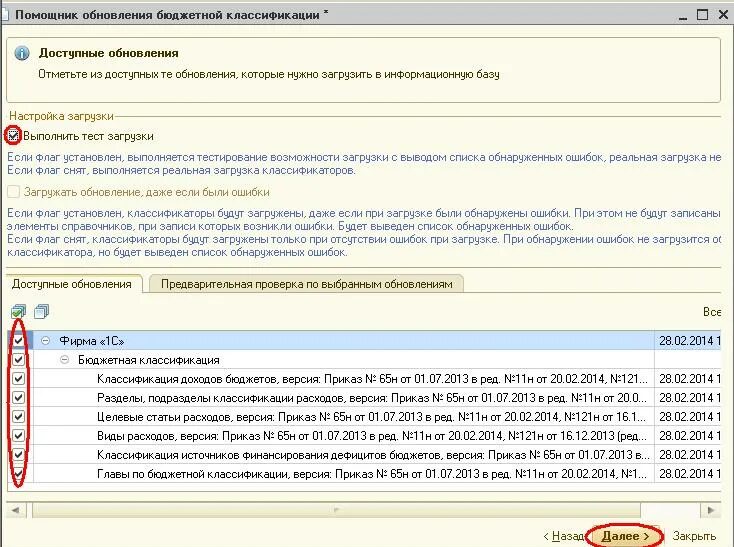Select the Бюджетная классификация row text
Viewport: 734px width, 547px height.
(x=148, y=360)
